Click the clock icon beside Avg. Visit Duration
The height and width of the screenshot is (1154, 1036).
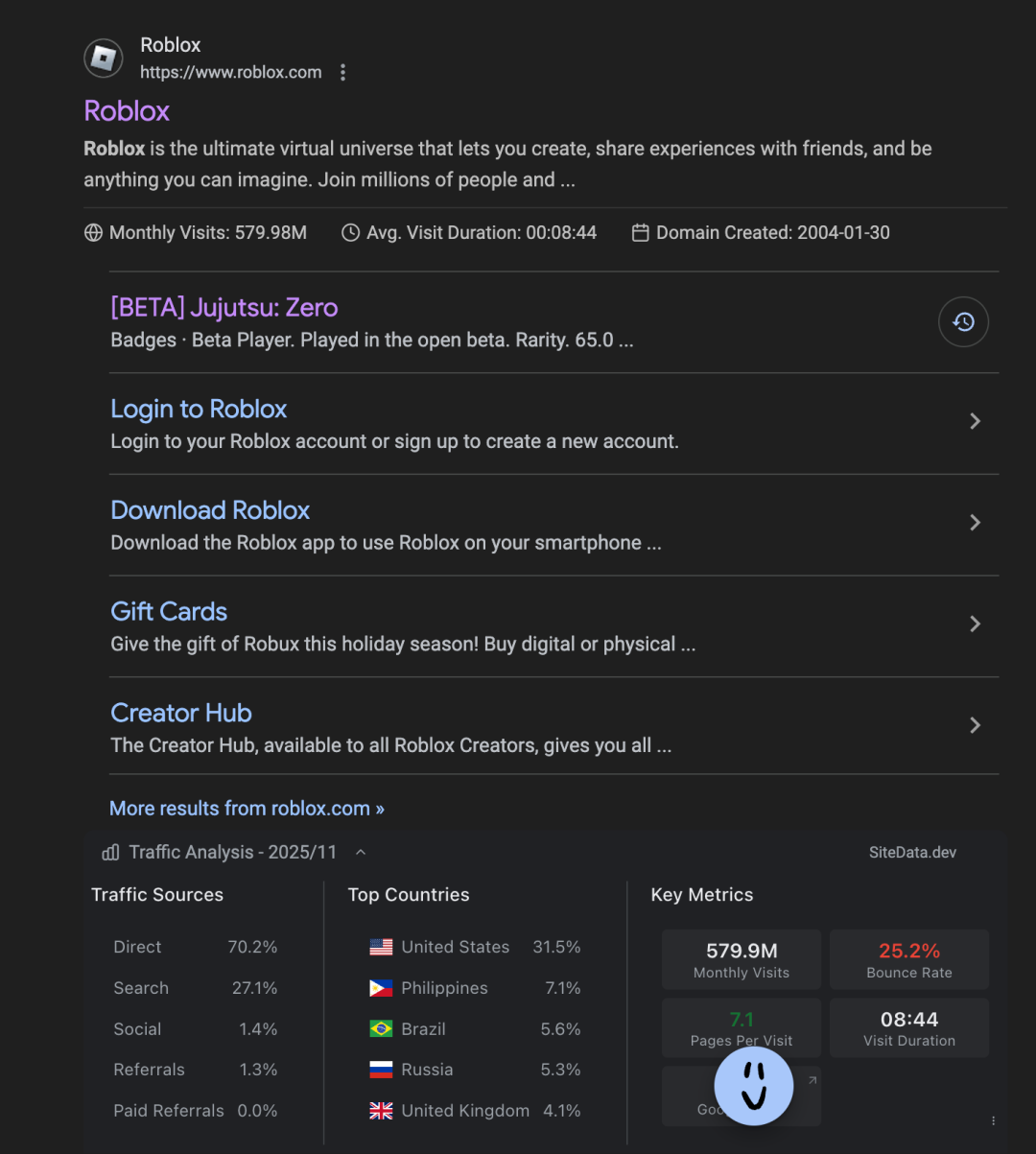[351, 233]
